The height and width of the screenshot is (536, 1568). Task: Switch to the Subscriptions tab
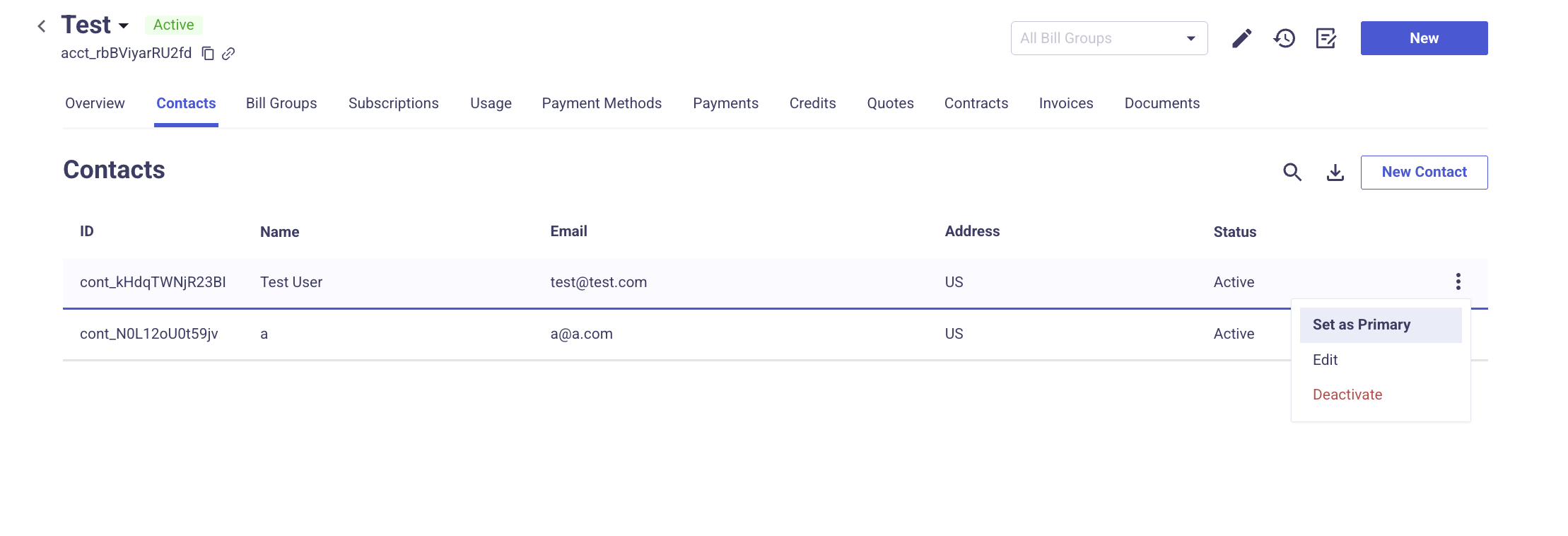coord(394,103)
